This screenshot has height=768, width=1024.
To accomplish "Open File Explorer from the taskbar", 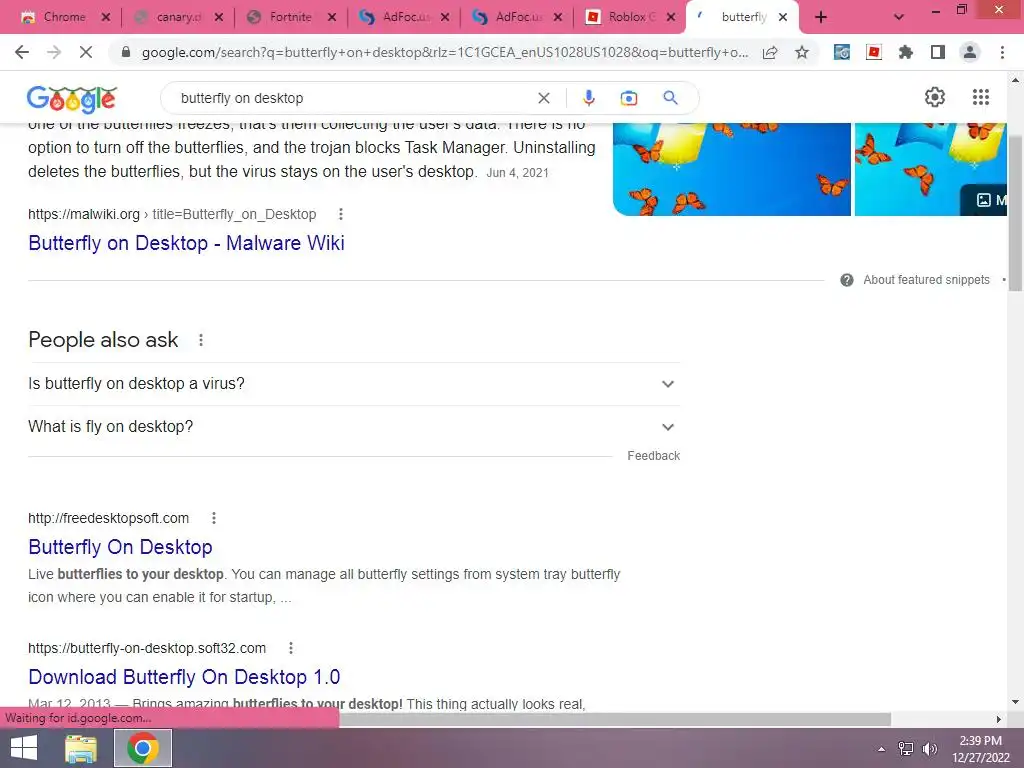I will click(x=81, y=748).
